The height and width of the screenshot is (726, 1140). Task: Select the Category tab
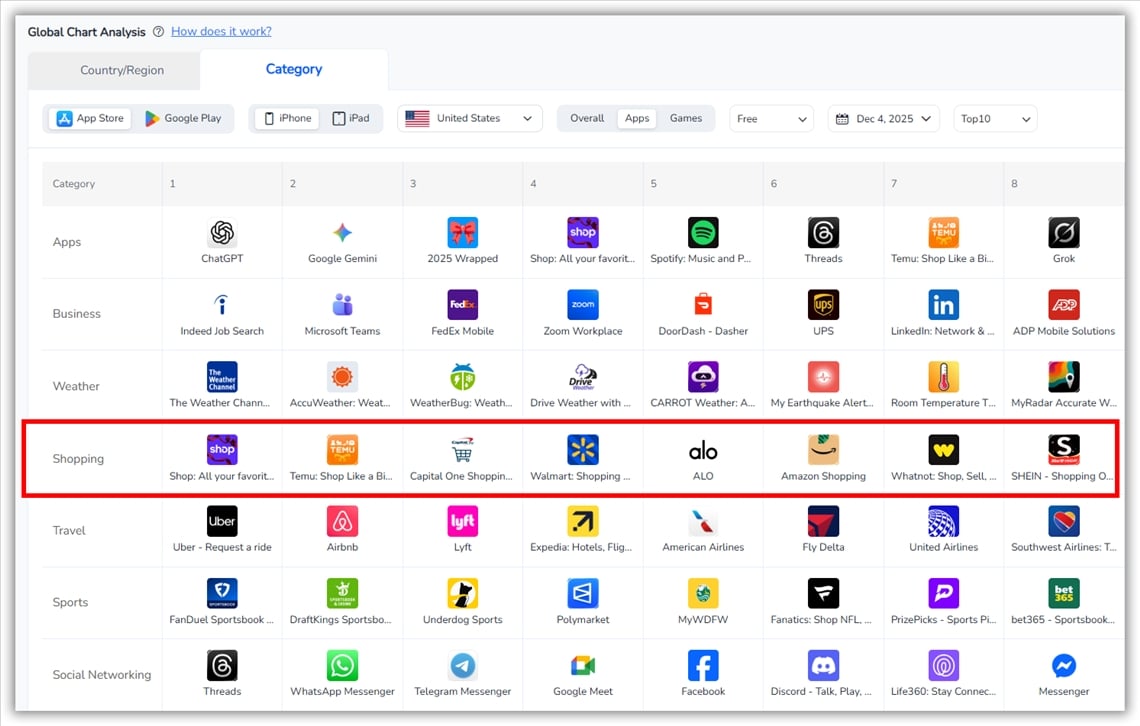[x=294, y=69]
